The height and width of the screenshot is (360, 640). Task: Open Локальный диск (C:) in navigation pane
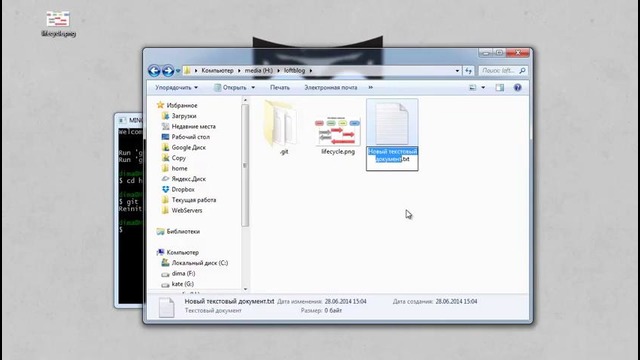[x=200, y=263]
